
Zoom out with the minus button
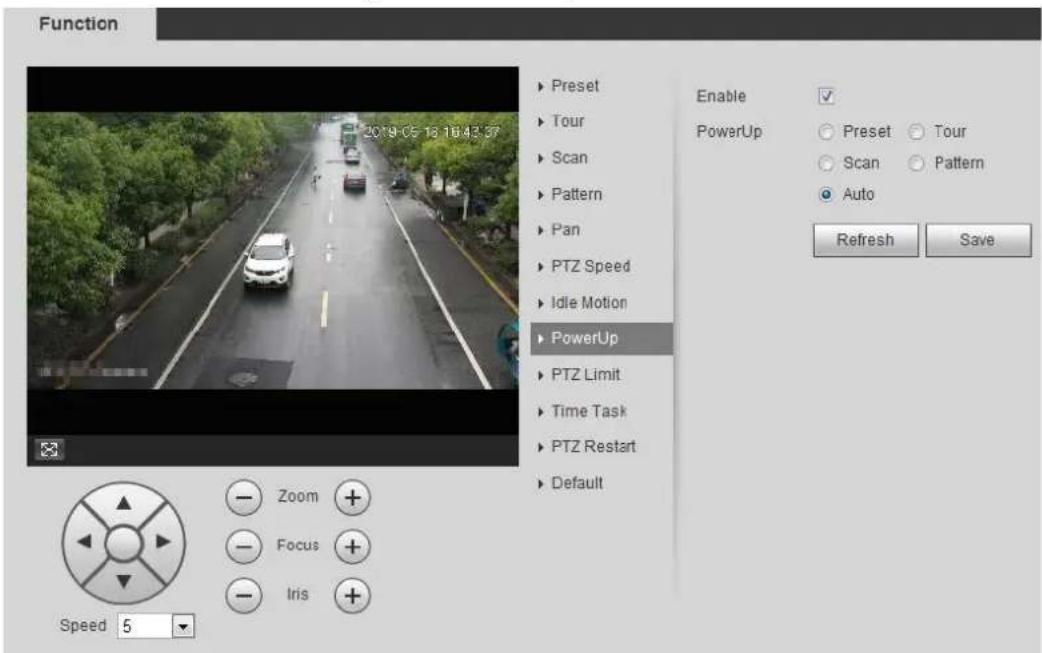(x=244, y=498)
